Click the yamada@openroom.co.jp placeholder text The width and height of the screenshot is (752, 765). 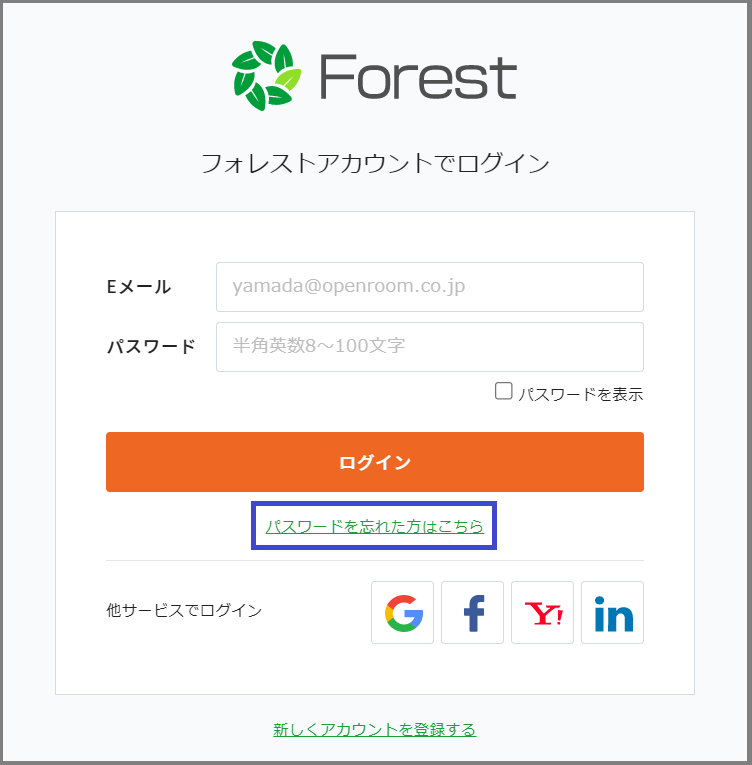point(349,287)
